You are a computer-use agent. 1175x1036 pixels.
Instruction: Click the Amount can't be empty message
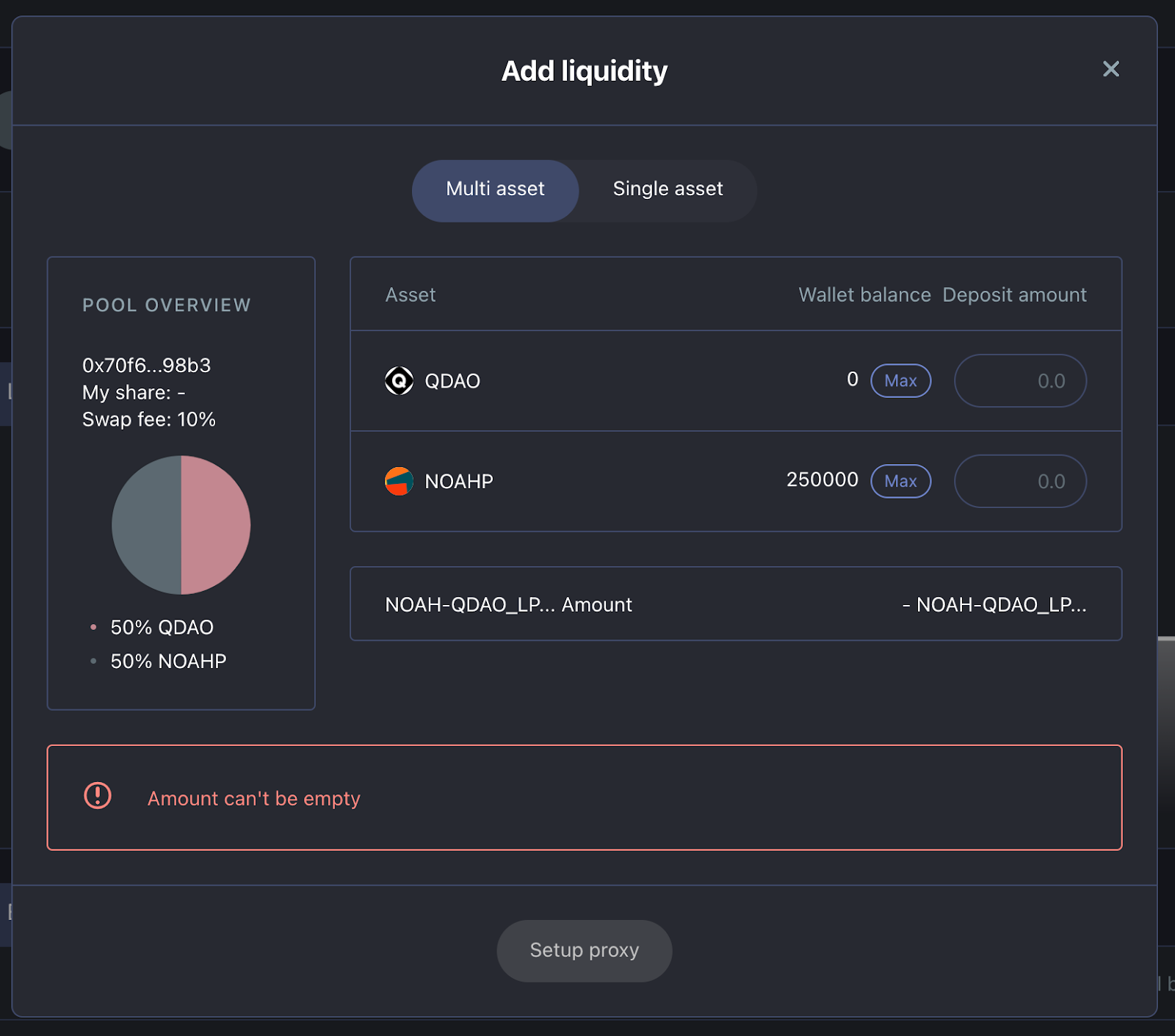253,798
